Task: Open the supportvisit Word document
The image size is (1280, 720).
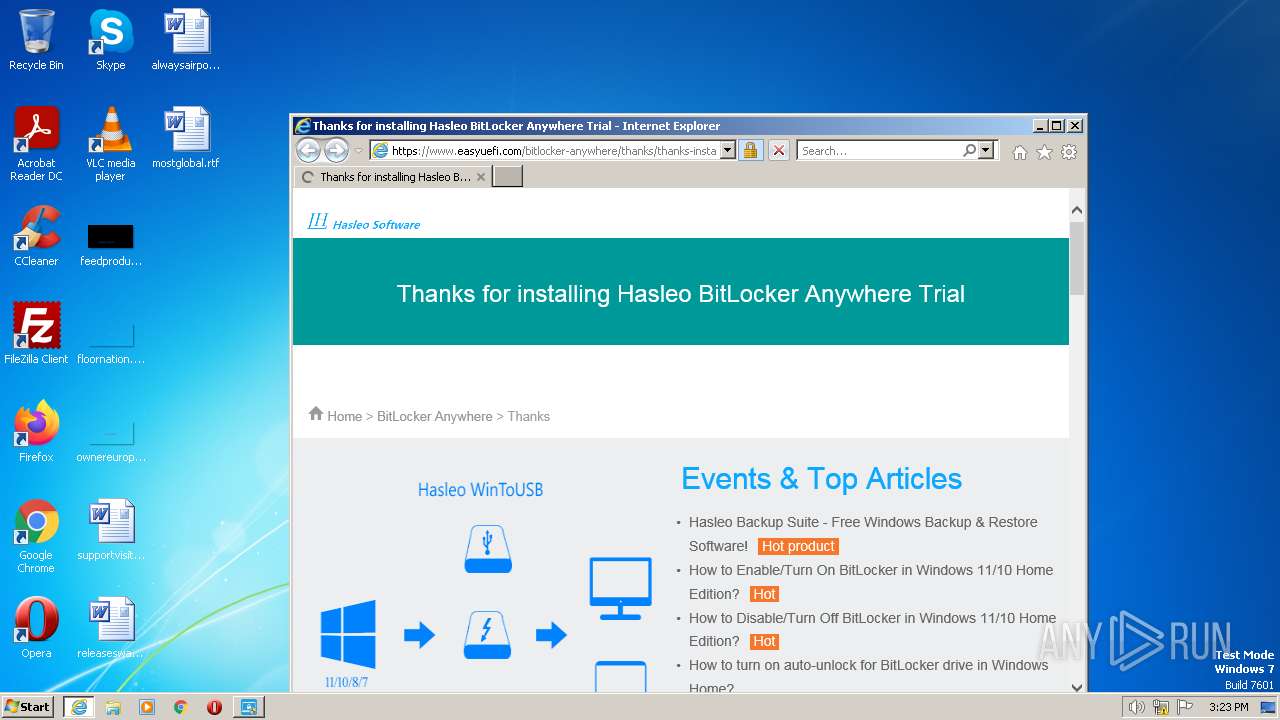Action: tap(110, 530)
